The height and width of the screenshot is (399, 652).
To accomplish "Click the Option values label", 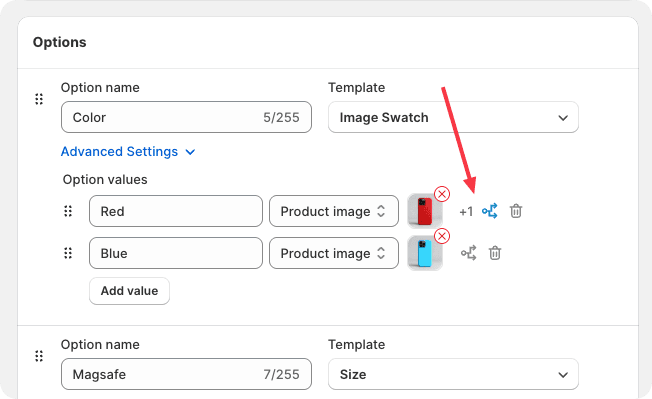I will pos(105,180).
